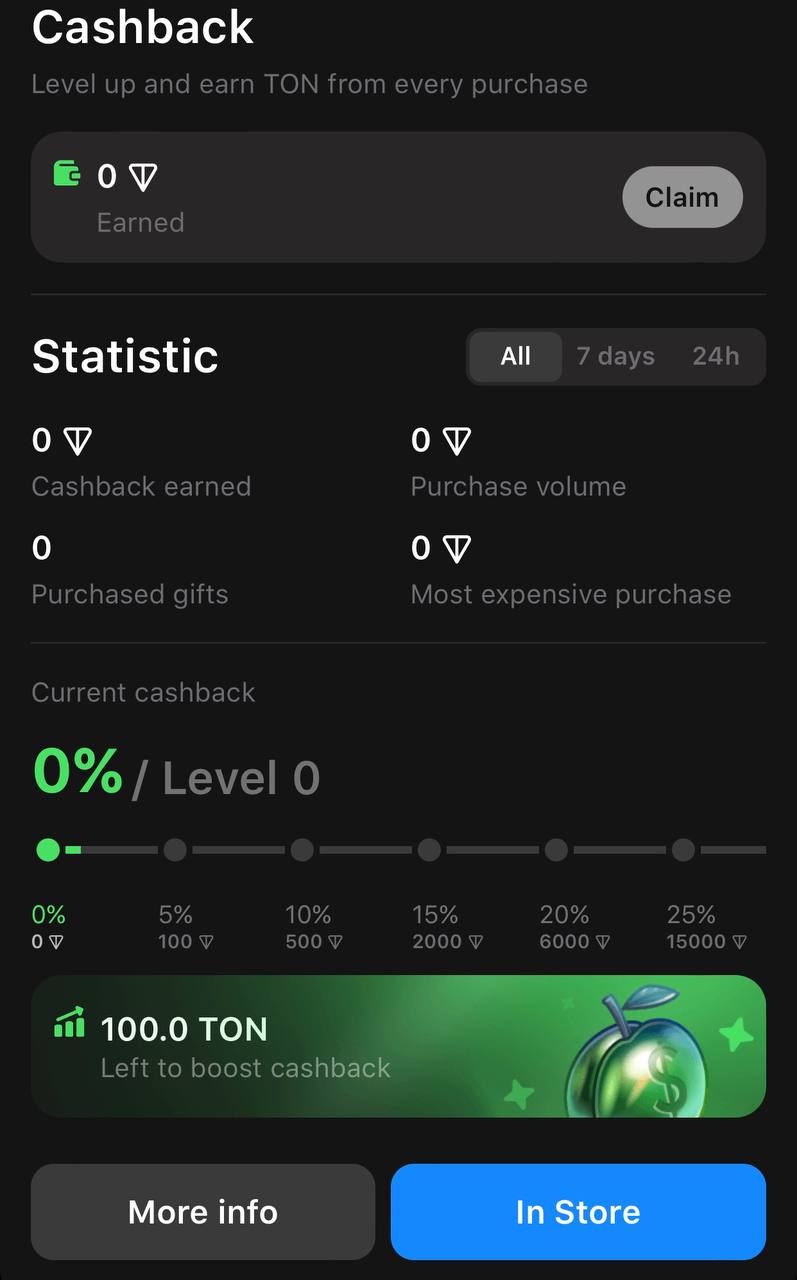The width and height of the screenshot is (797, 1280).
Task: Open More info about cashback
Action: click(203, 1212)
